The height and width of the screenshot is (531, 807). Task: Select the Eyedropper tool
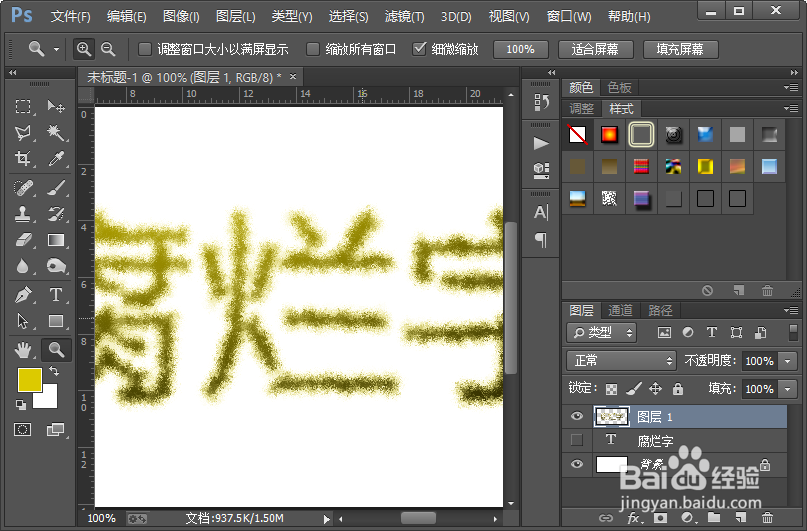(56, 158)
